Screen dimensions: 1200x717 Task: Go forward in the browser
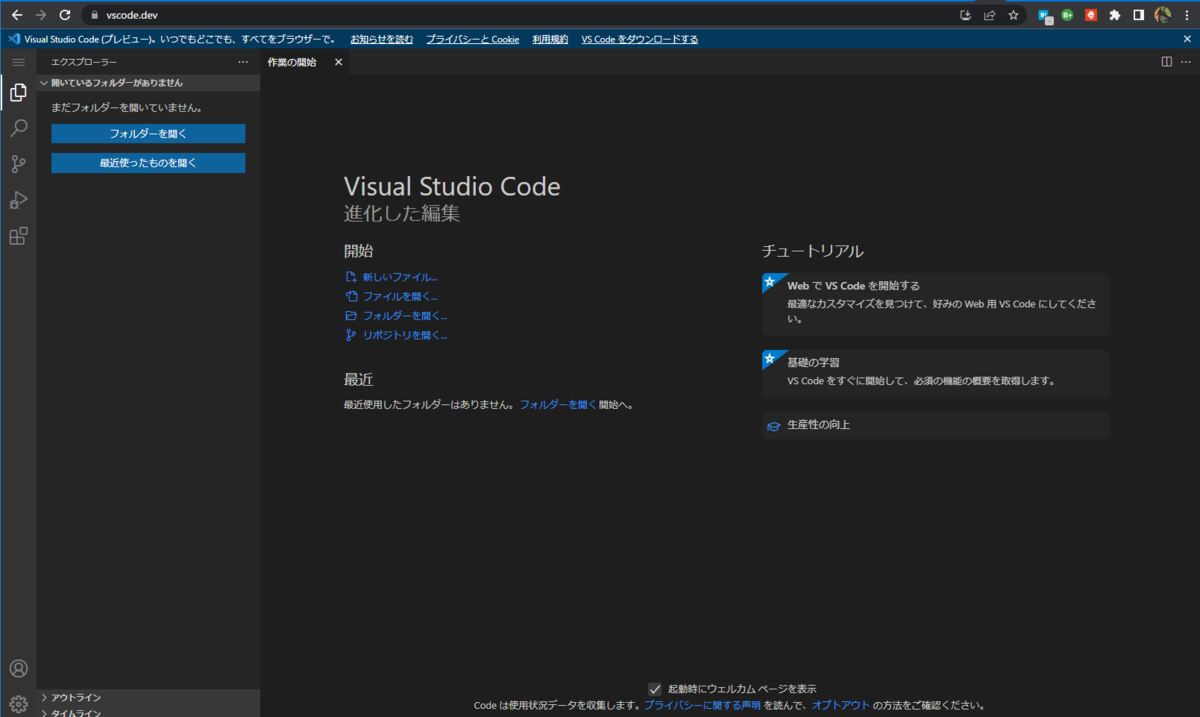click(41, 15)
